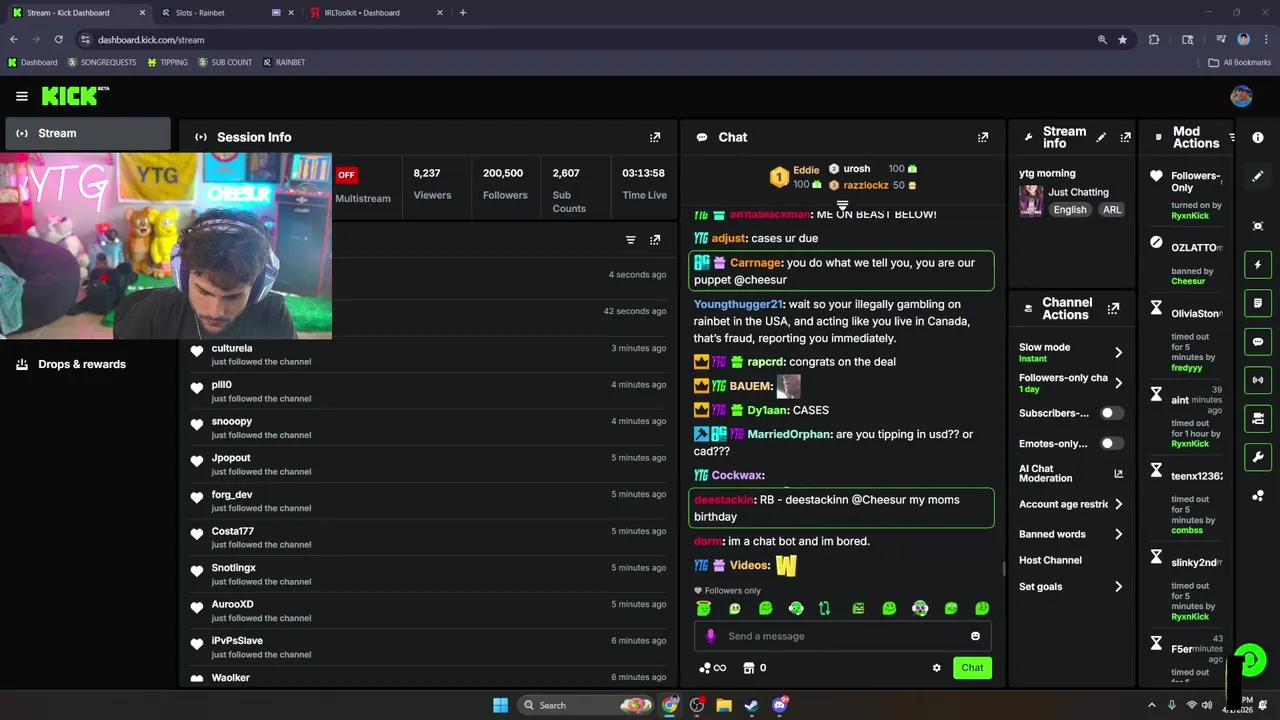Pop out the Stream info panel

[x=1125, y=137]
